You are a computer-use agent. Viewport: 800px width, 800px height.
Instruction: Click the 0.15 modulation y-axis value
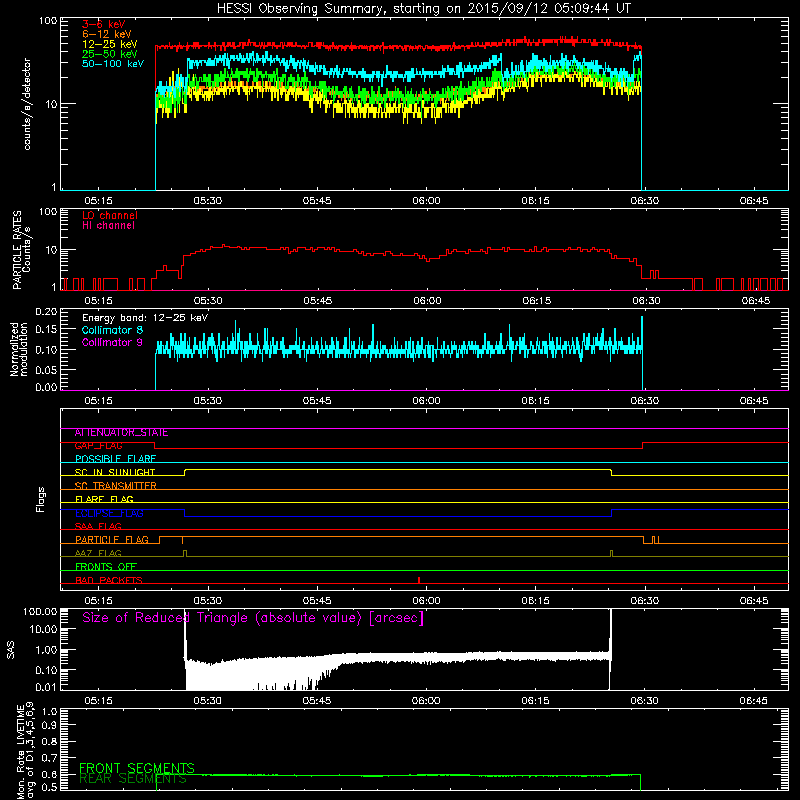tap(46, 330)
